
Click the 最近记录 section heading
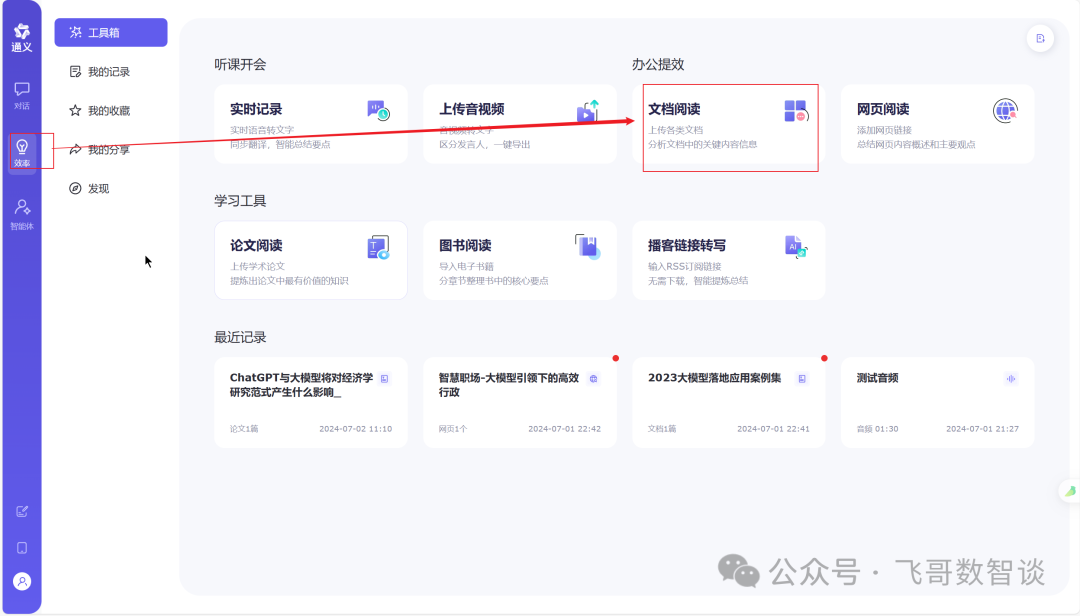(240, 338)
